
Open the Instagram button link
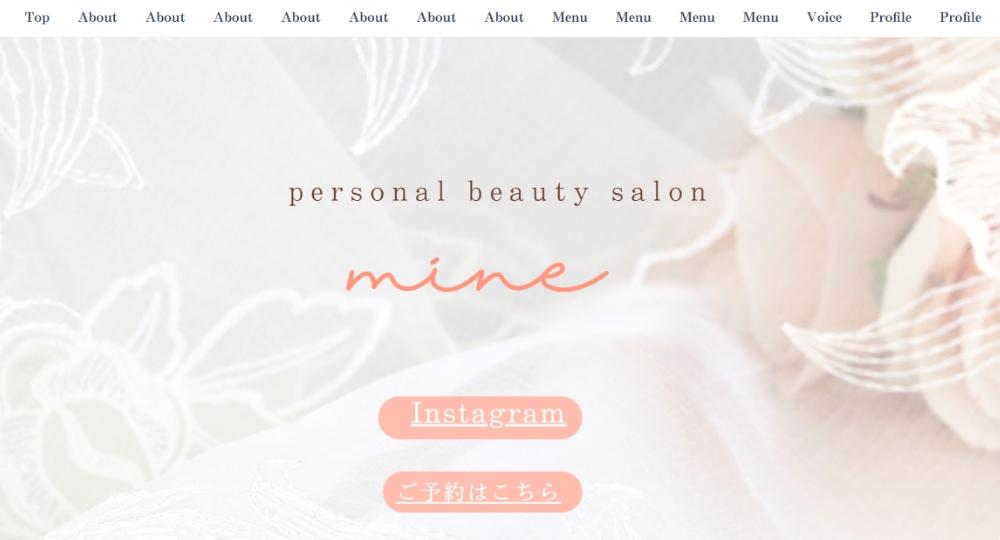[480, 417]
